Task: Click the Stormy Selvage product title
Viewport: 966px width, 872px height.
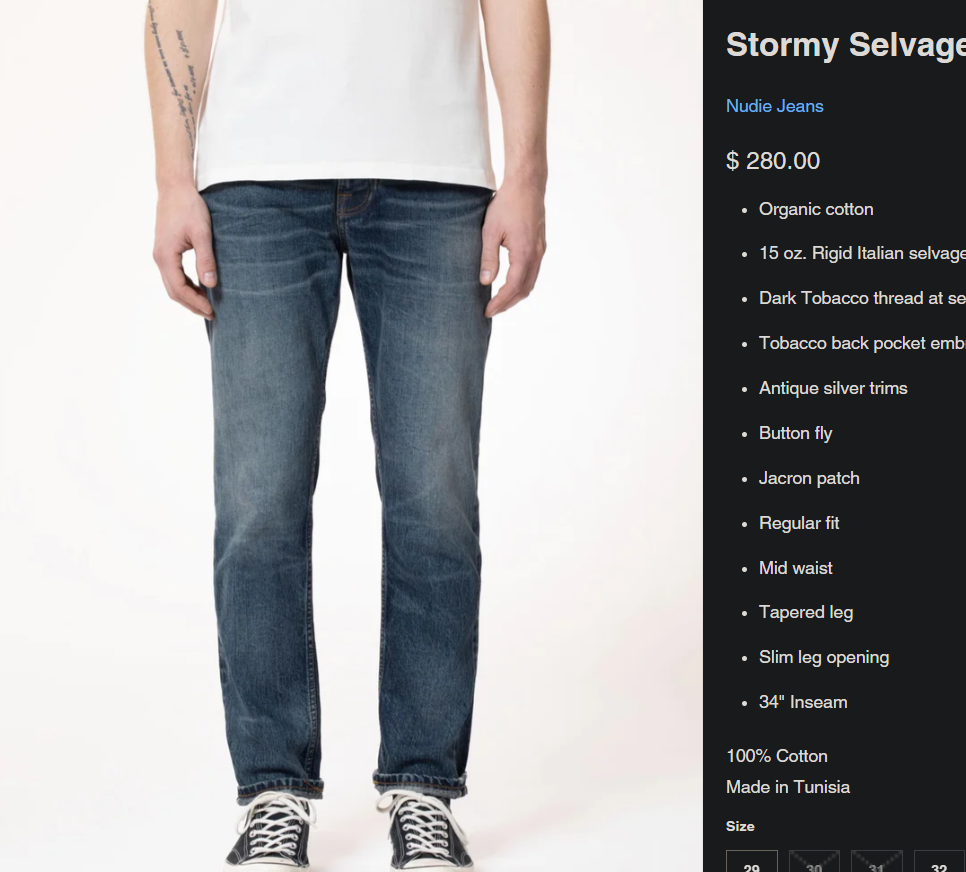Action: 845,45
